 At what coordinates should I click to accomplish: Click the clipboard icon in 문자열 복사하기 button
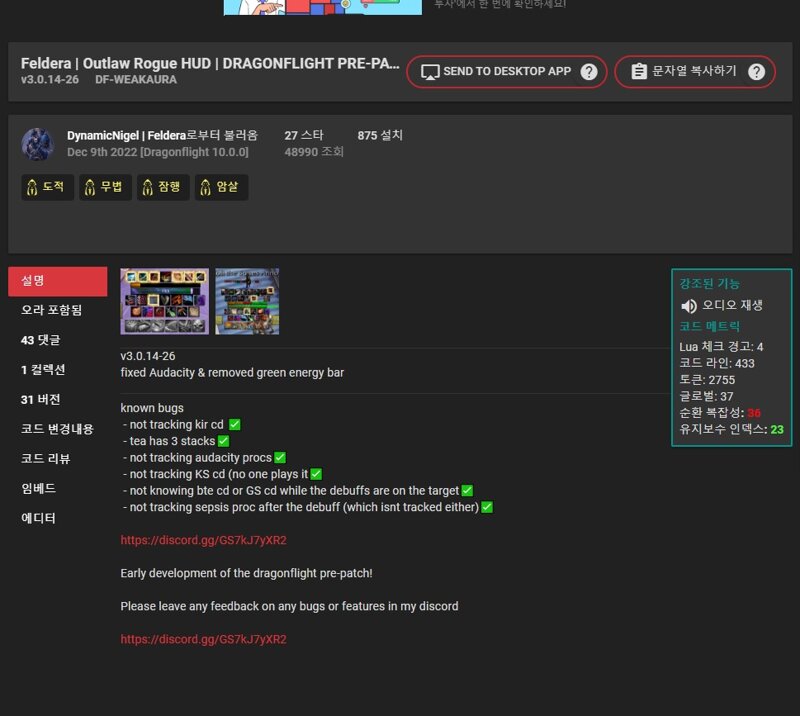(x=639, y=71)
